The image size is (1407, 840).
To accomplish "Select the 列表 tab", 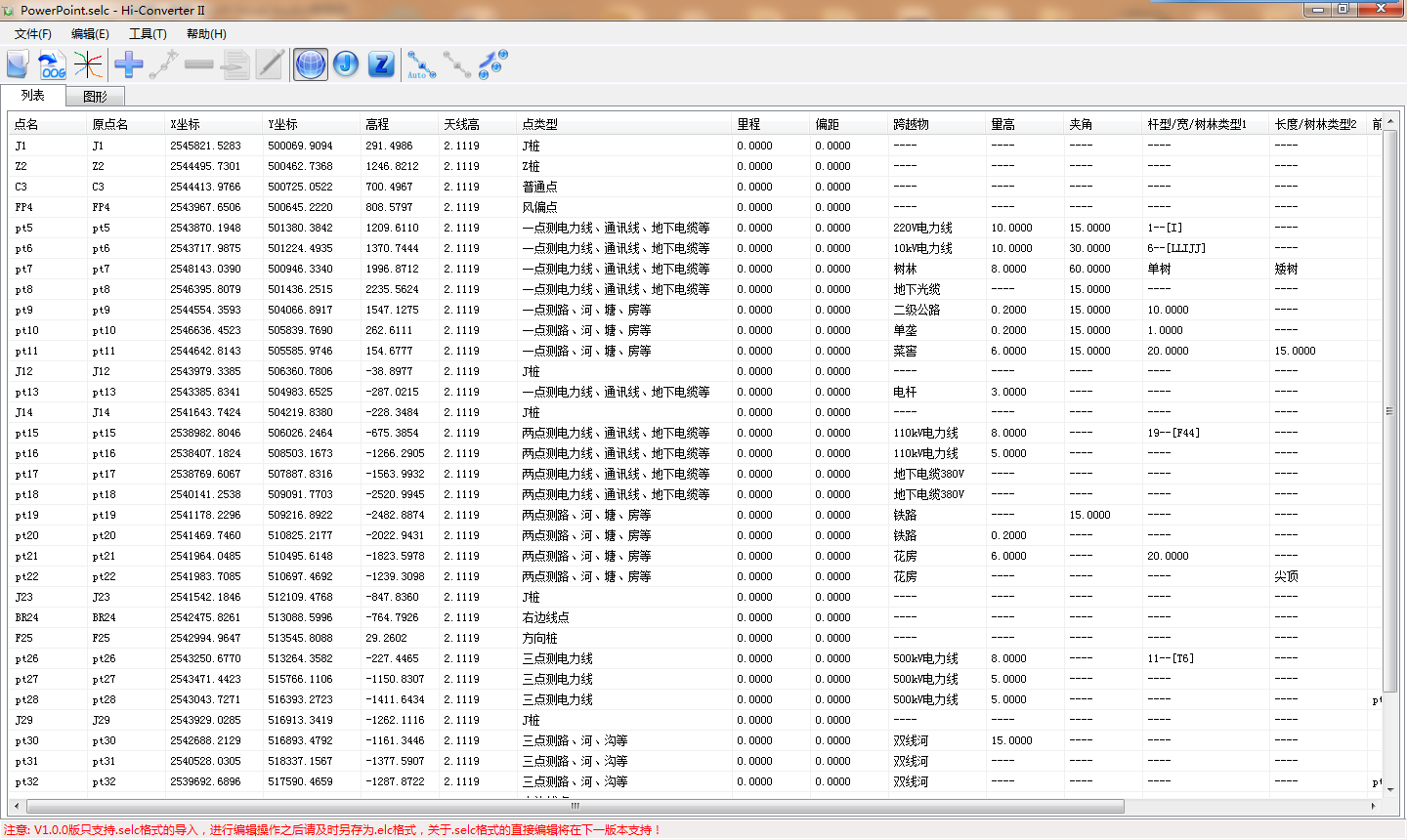I will pos(33,96).
